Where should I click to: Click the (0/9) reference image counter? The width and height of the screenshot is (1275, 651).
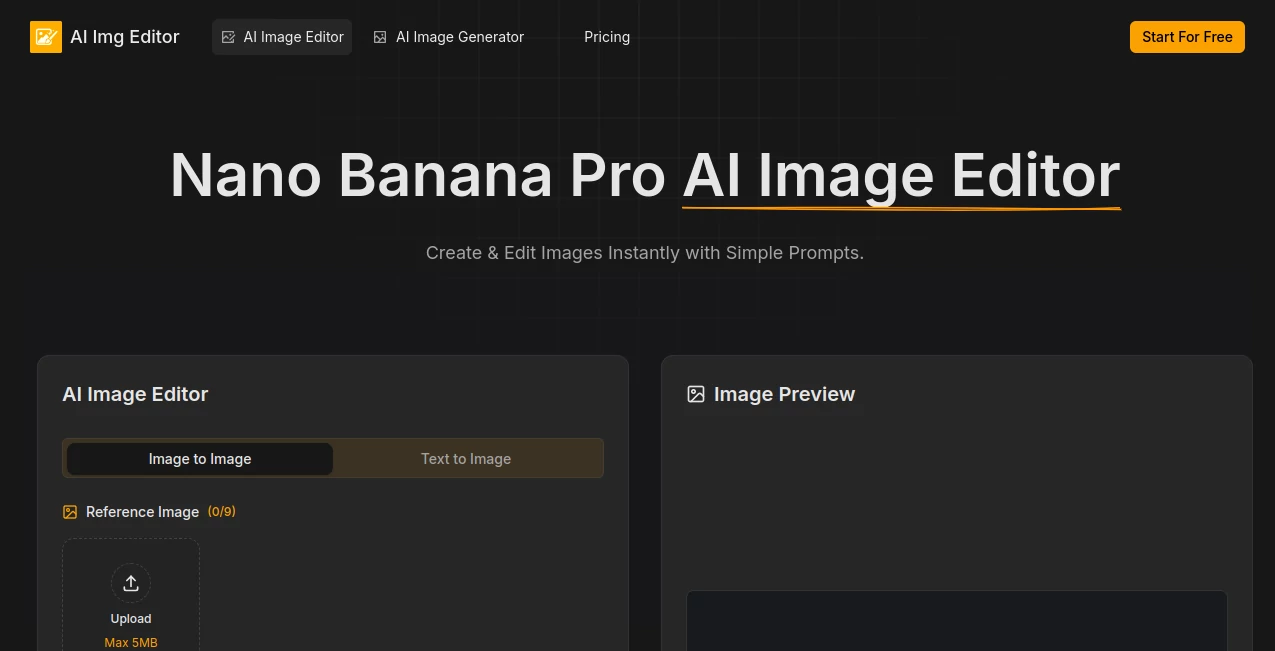221,511
